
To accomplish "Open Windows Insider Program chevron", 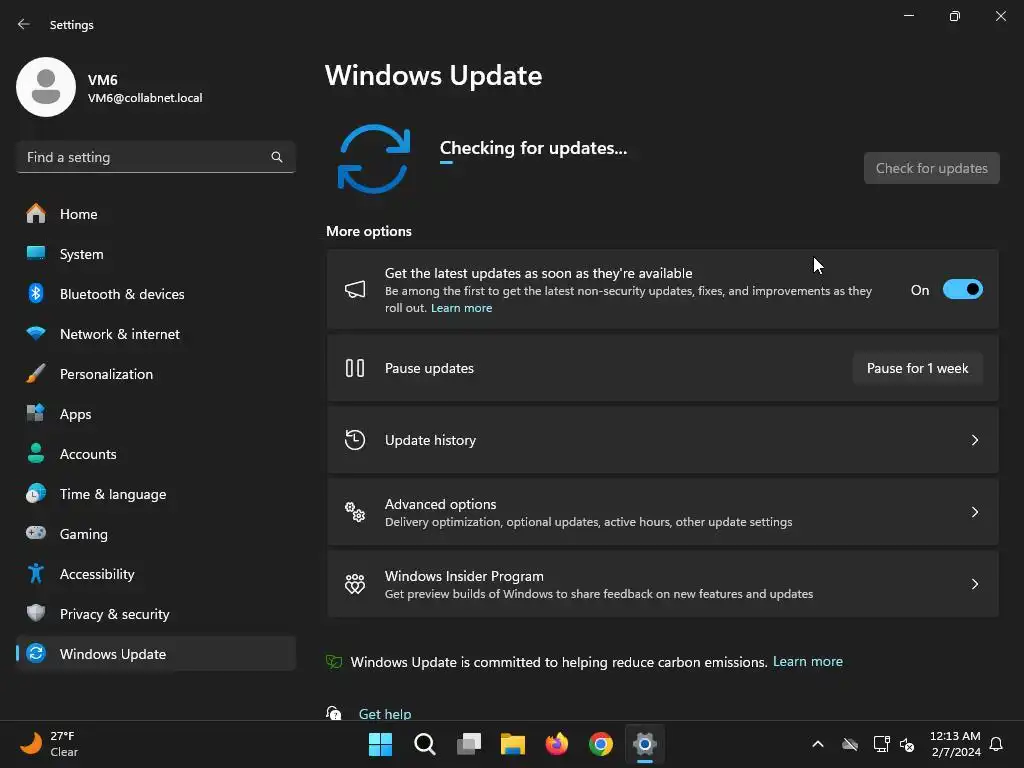I will pyautogui.click(x=974, y=583).
